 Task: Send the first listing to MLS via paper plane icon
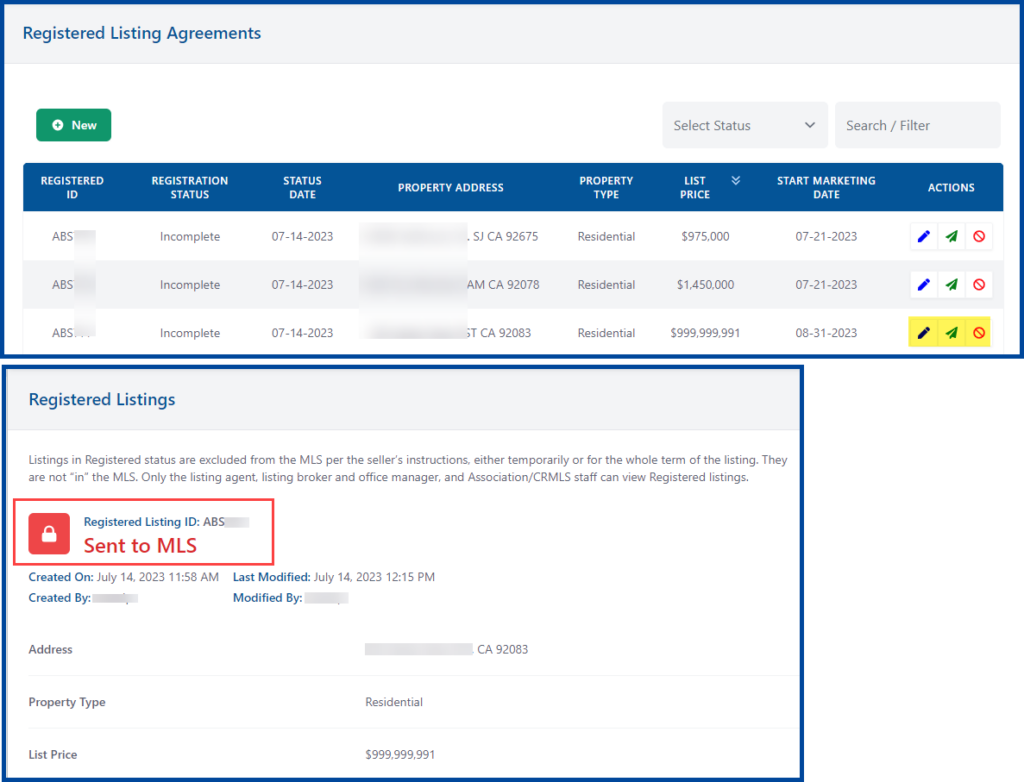(951, 236)
